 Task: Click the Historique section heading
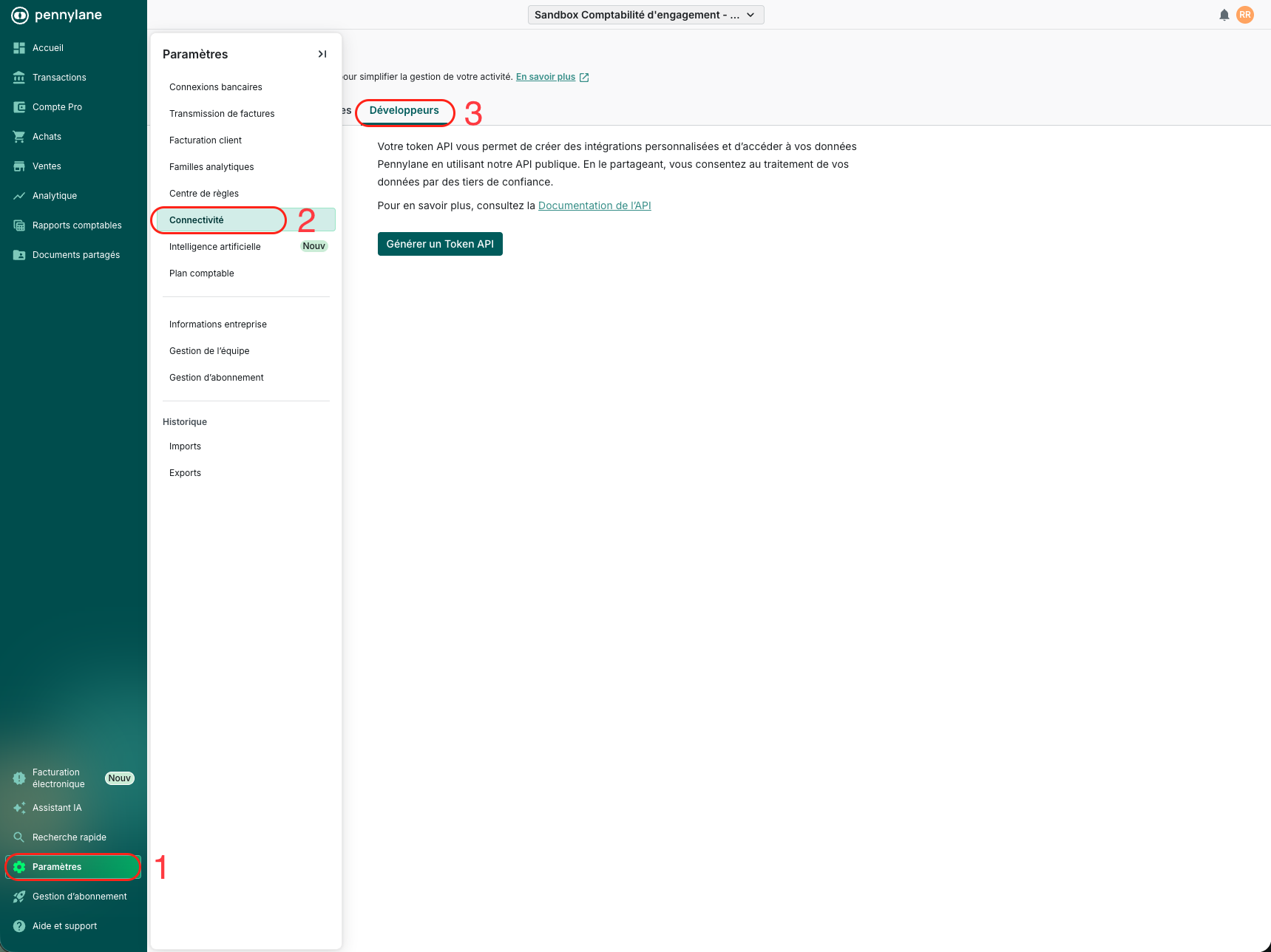point(185,422)
